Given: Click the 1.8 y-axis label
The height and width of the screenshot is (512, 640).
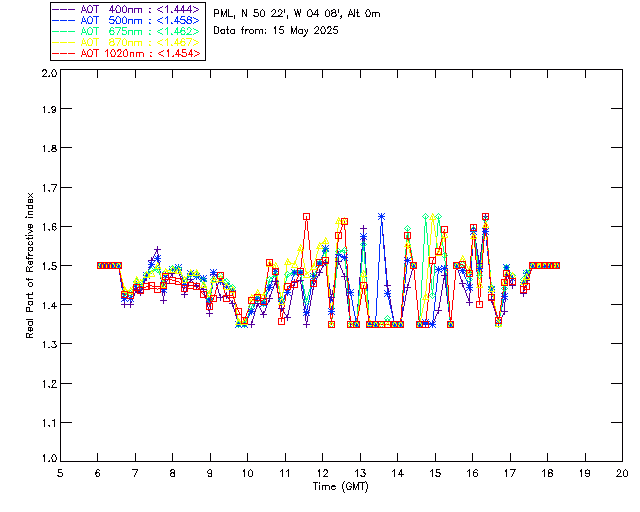Looking at the screenshot, I should click(x=49, y=148).
